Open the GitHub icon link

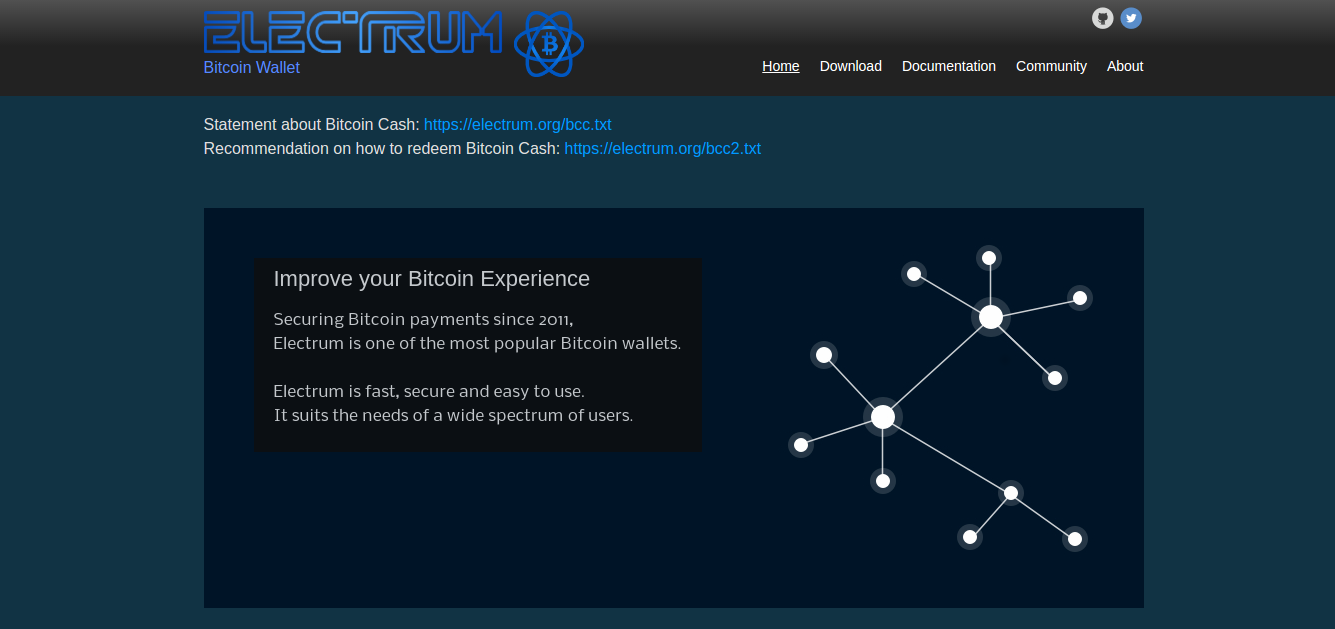click(x=1102, y=18)
